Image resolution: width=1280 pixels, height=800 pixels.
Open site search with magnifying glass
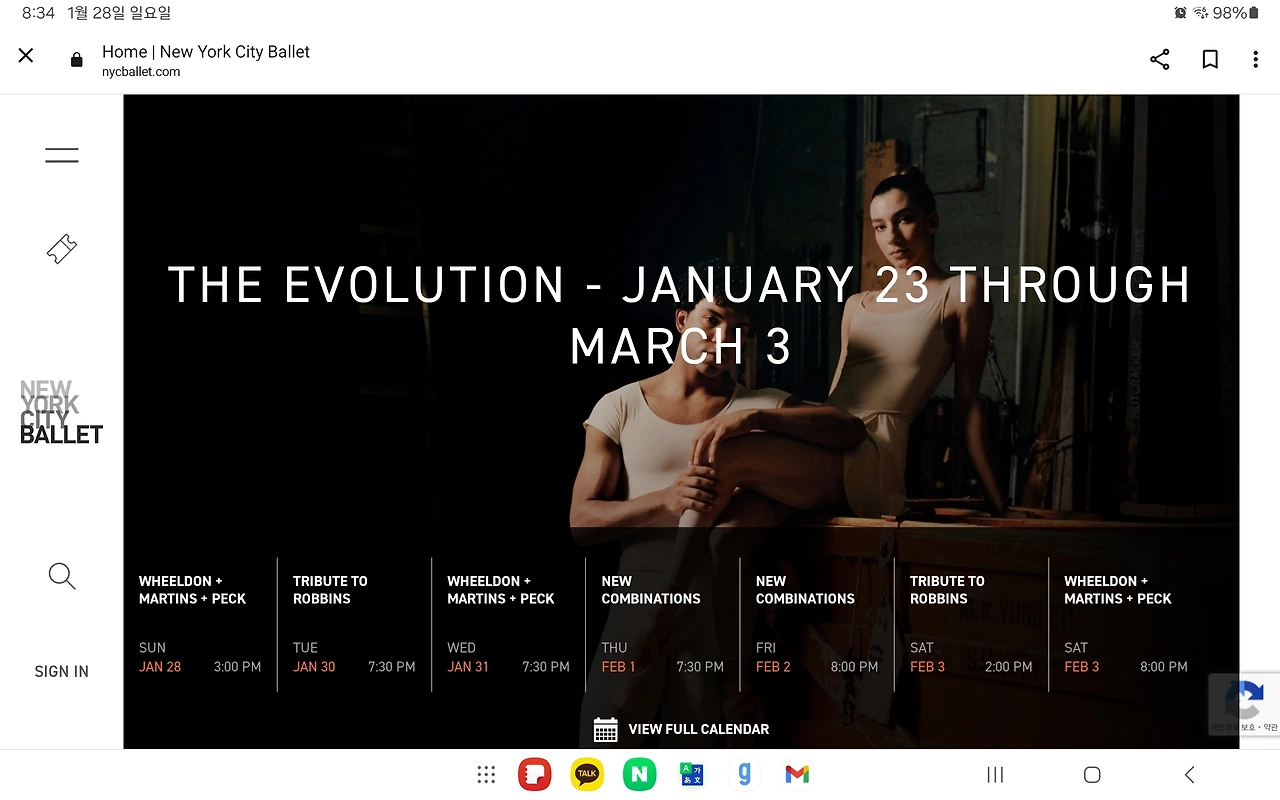[62, 576]
